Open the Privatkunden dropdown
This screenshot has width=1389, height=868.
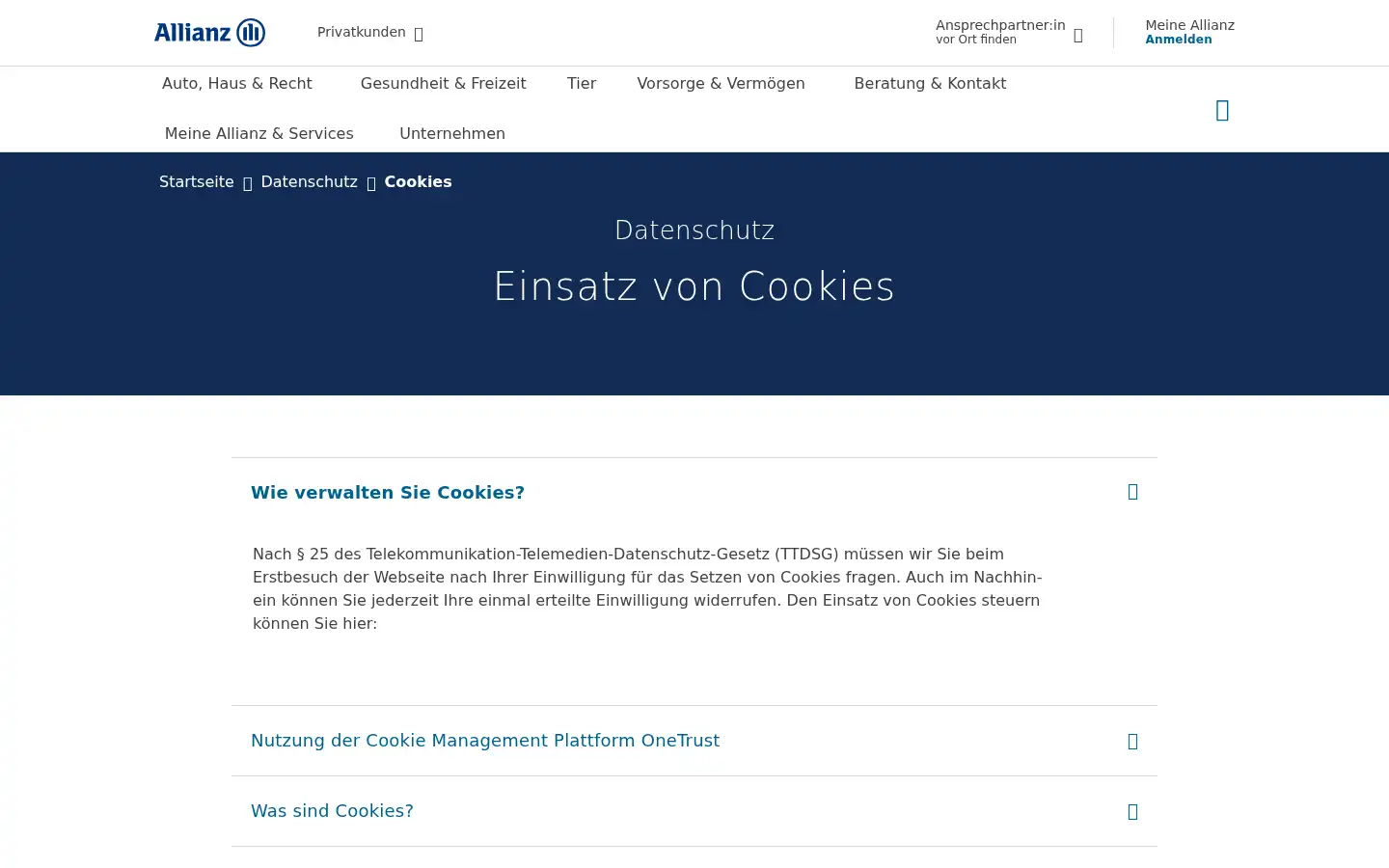[x=370, y=33]
